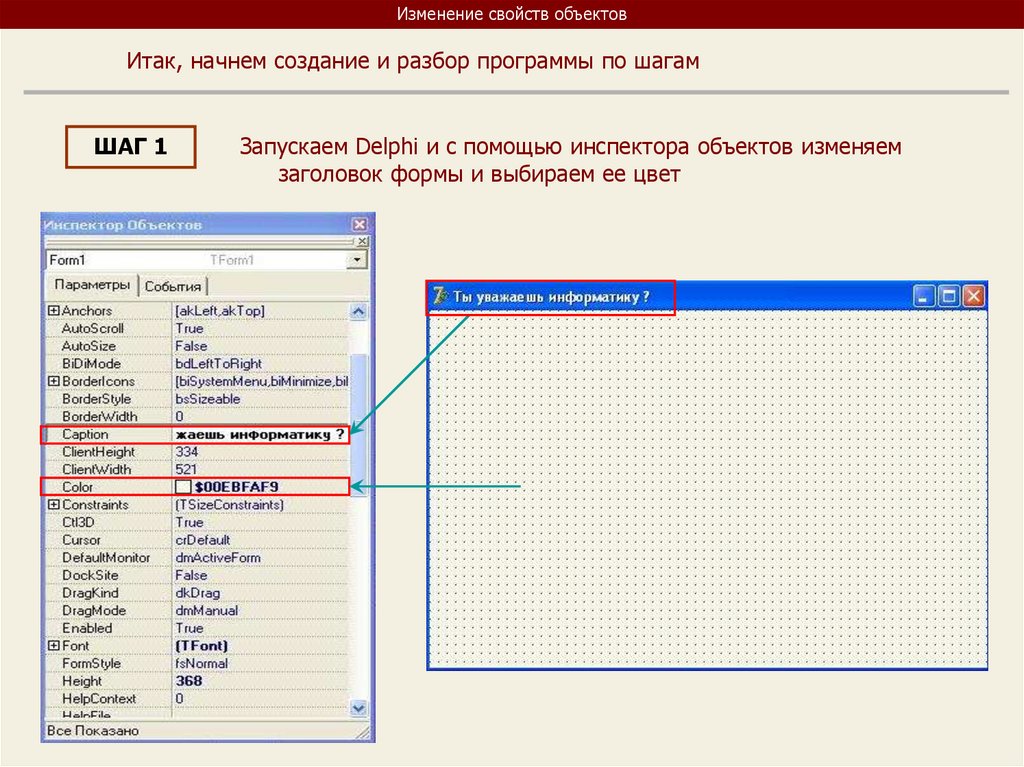Select the Height property name
1024x767 pixels.
82,681
